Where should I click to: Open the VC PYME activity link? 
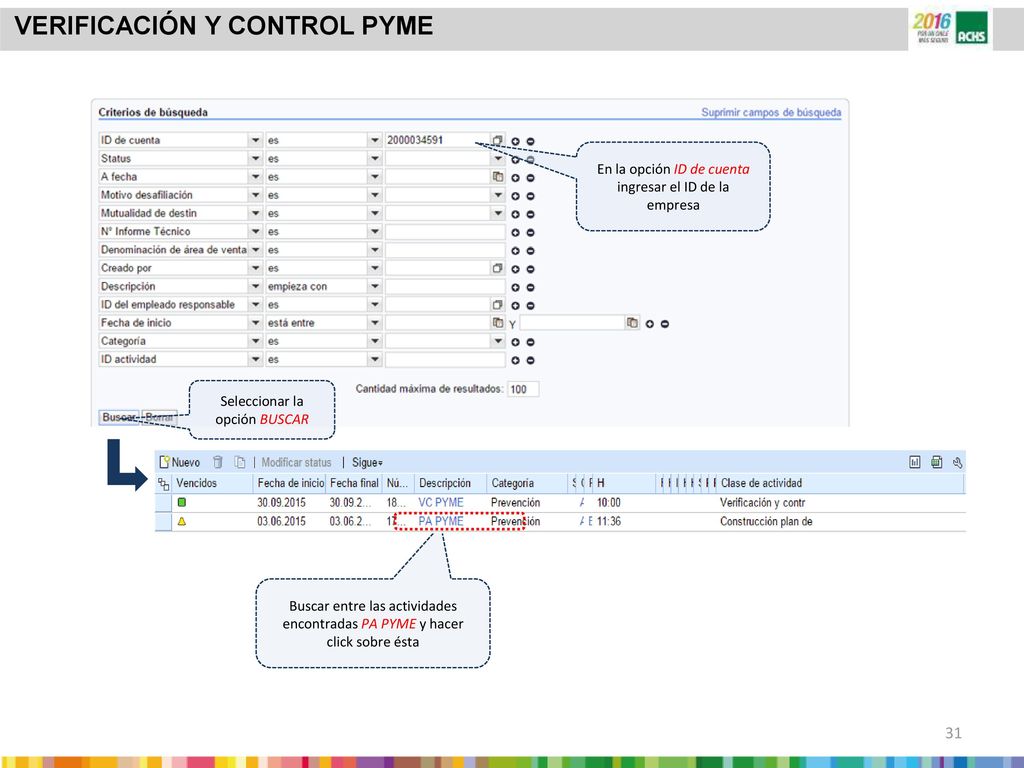[x=441, y=503]
